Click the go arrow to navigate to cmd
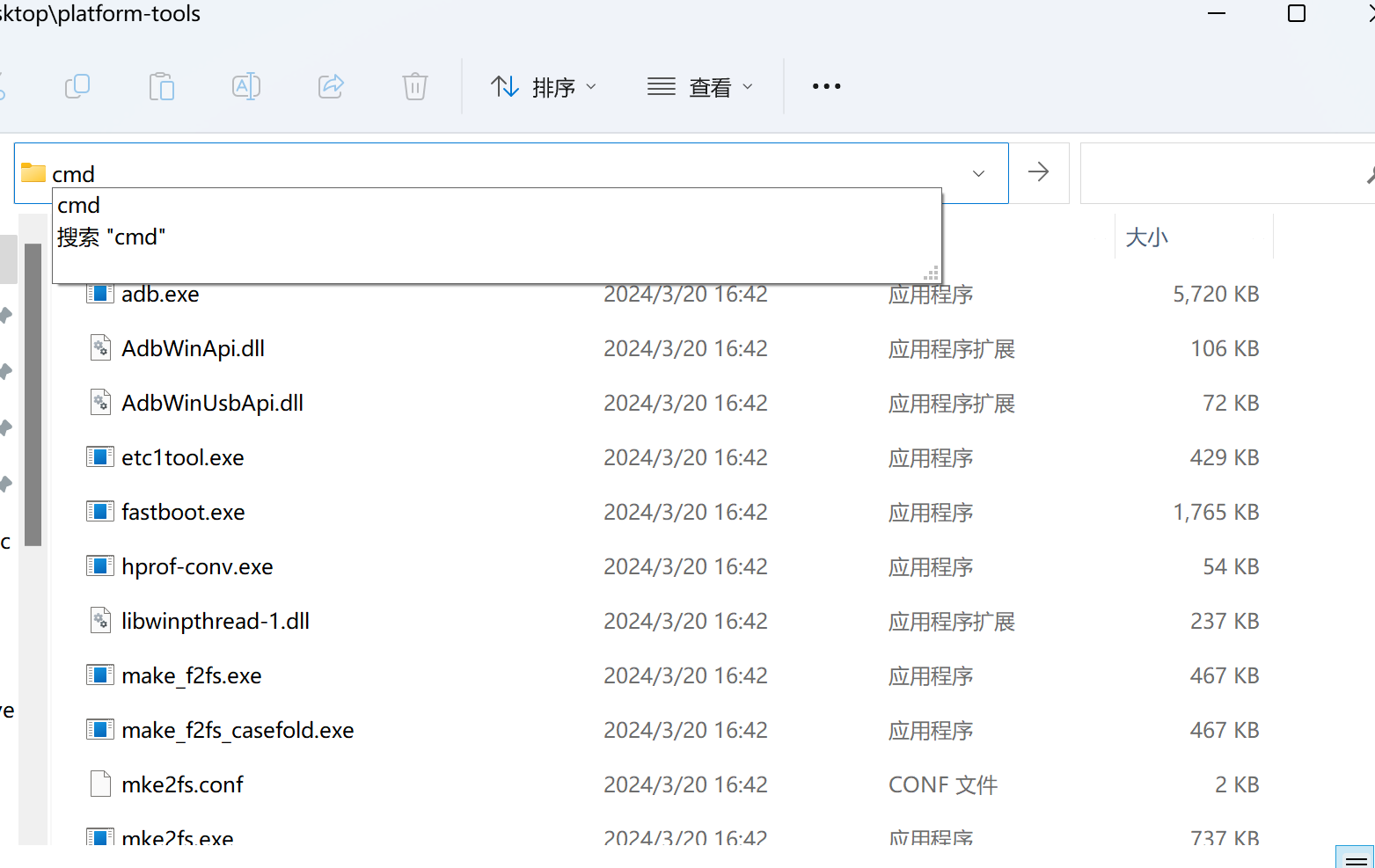The width and height of the screenshot is (1375, 868). tap(1039, 172)
